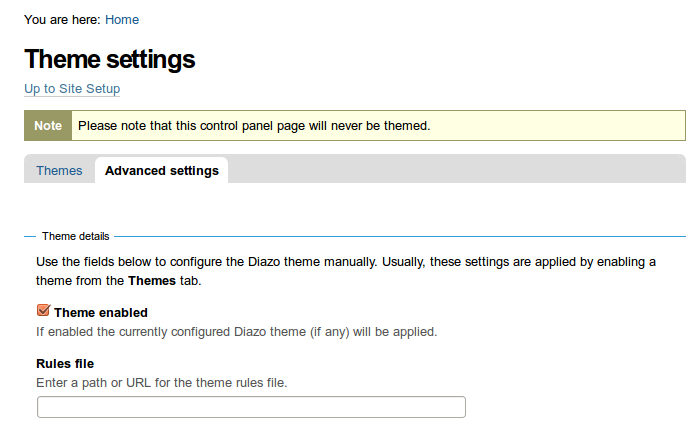The height and width of the screenshot is (430, 700).
Task: Click the blue Theme details divider line
Action: point(400,236)
